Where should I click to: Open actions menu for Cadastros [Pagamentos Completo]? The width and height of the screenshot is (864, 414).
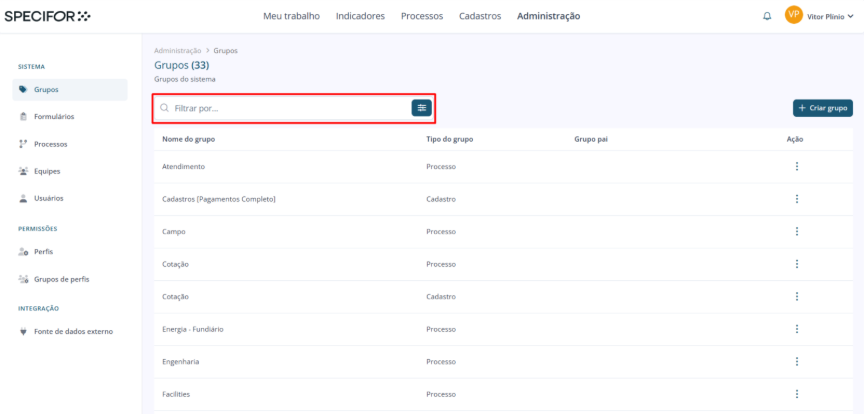point(797,199)
